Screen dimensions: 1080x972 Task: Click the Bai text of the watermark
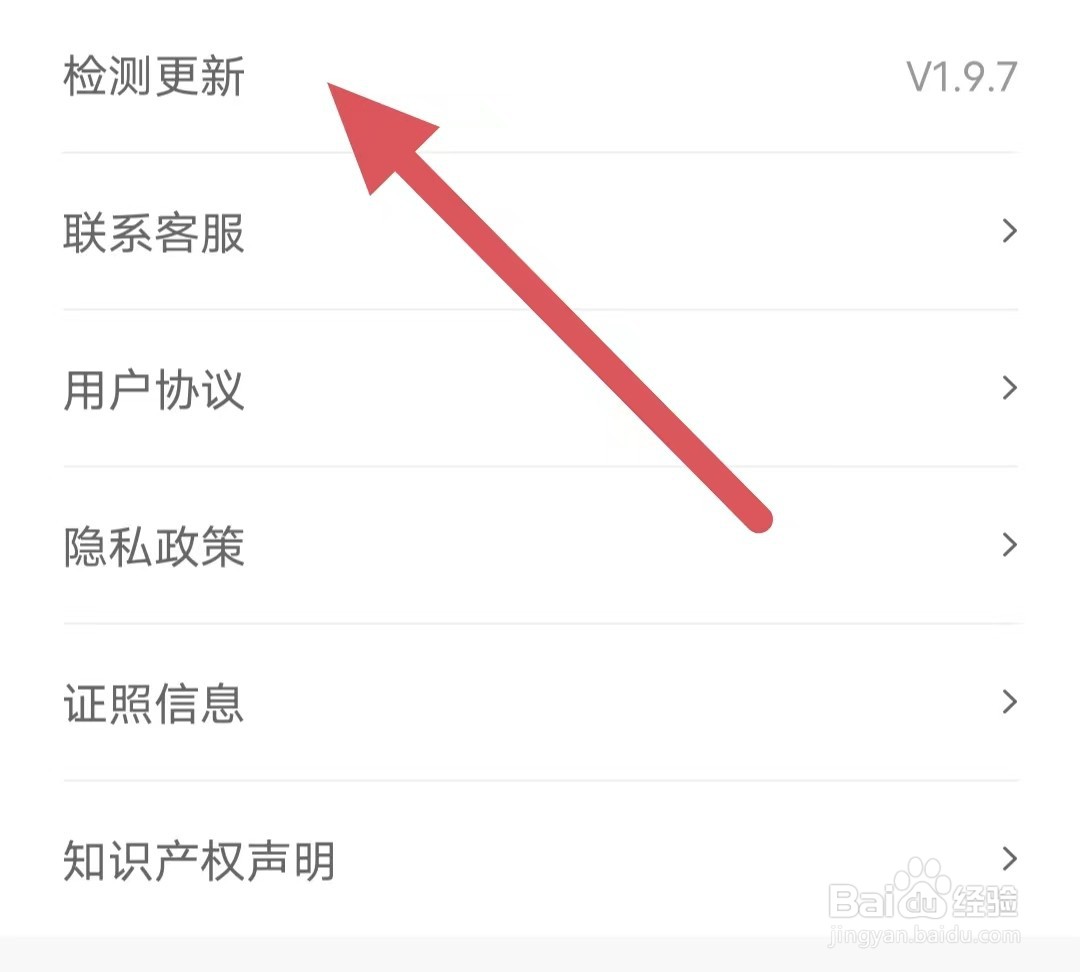862,900
